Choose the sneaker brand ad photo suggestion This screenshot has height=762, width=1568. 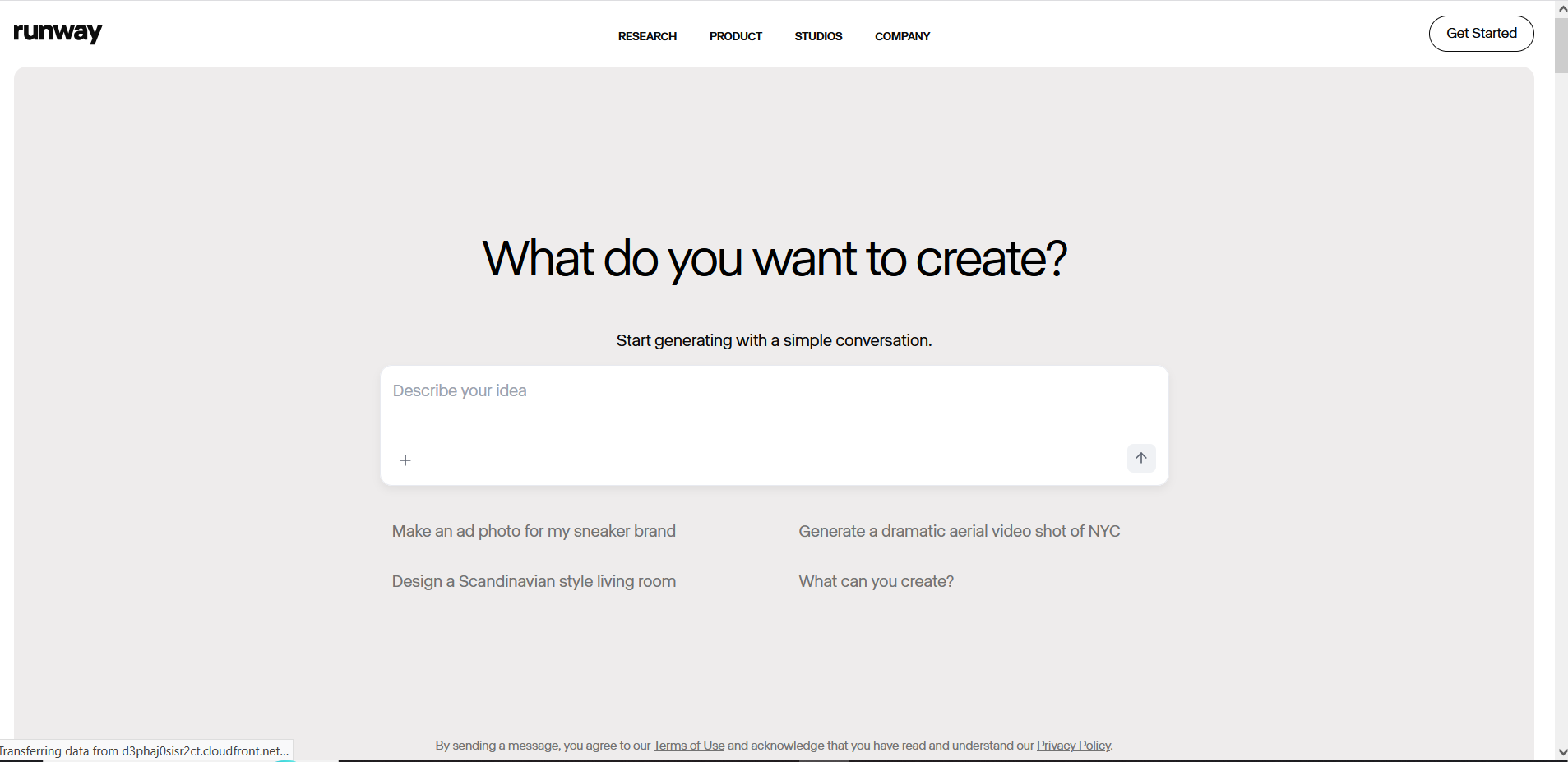coord(534,532)
